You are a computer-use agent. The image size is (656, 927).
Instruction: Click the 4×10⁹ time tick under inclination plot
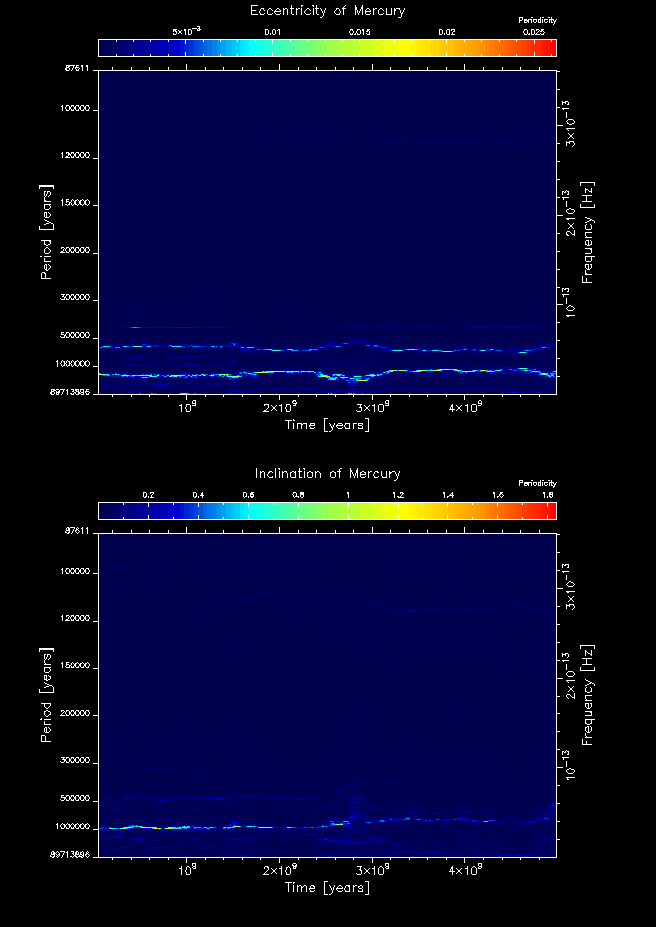tap(465, 871)
